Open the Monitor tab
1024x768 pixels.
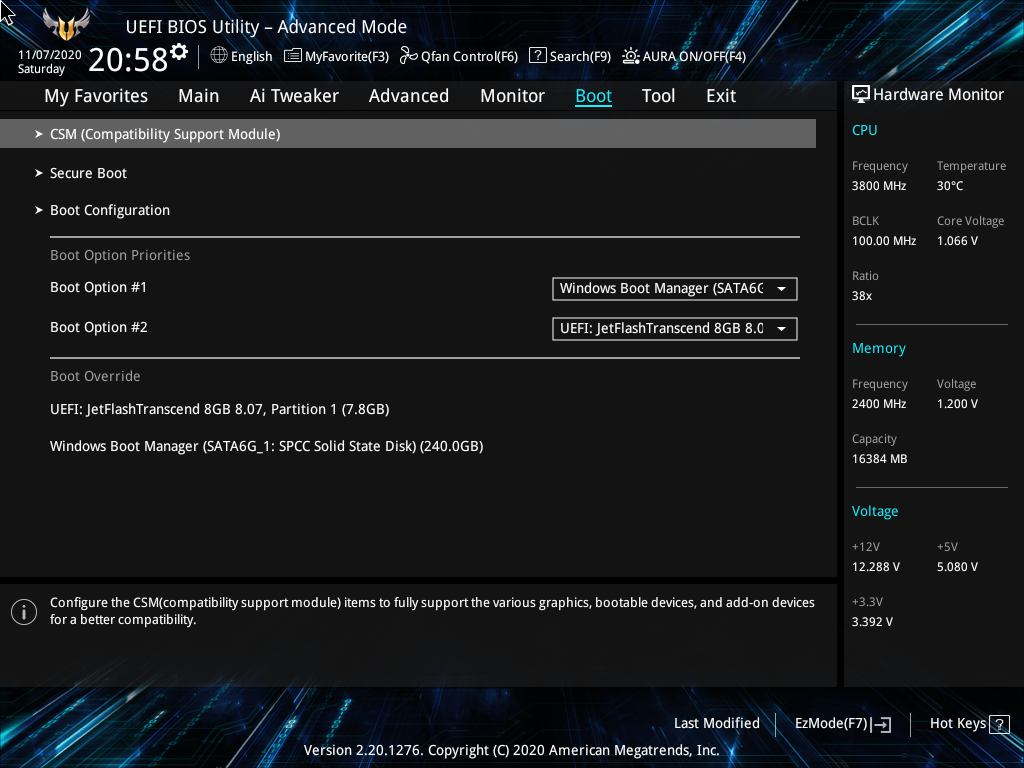tap(513, 96)
